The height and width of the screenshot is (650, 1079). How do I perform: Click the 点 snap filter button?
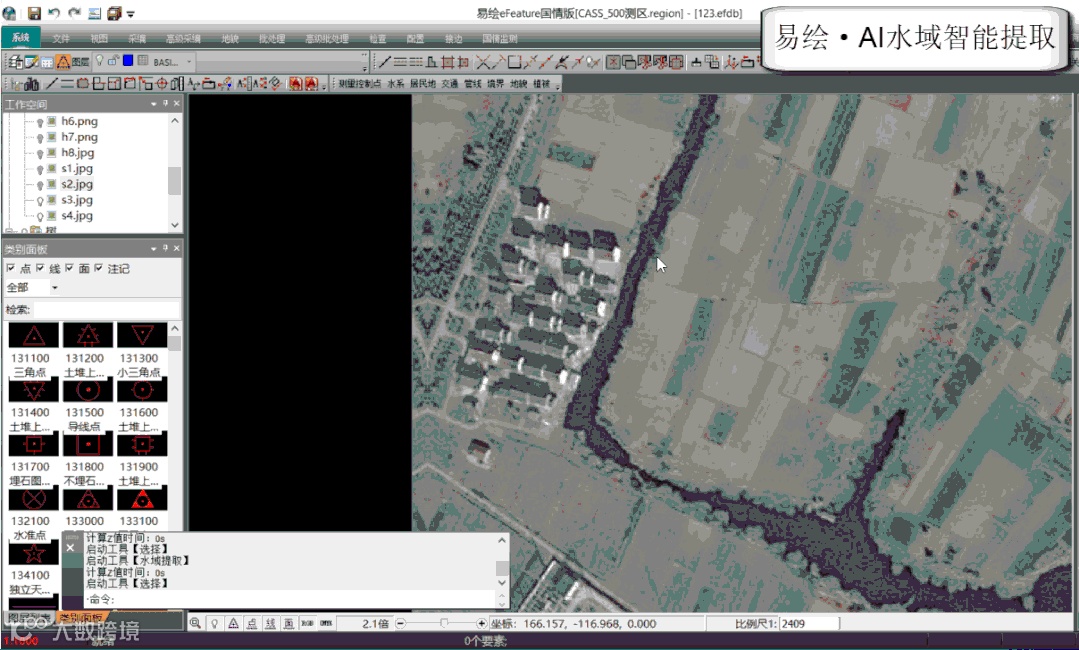click(252, 623)
